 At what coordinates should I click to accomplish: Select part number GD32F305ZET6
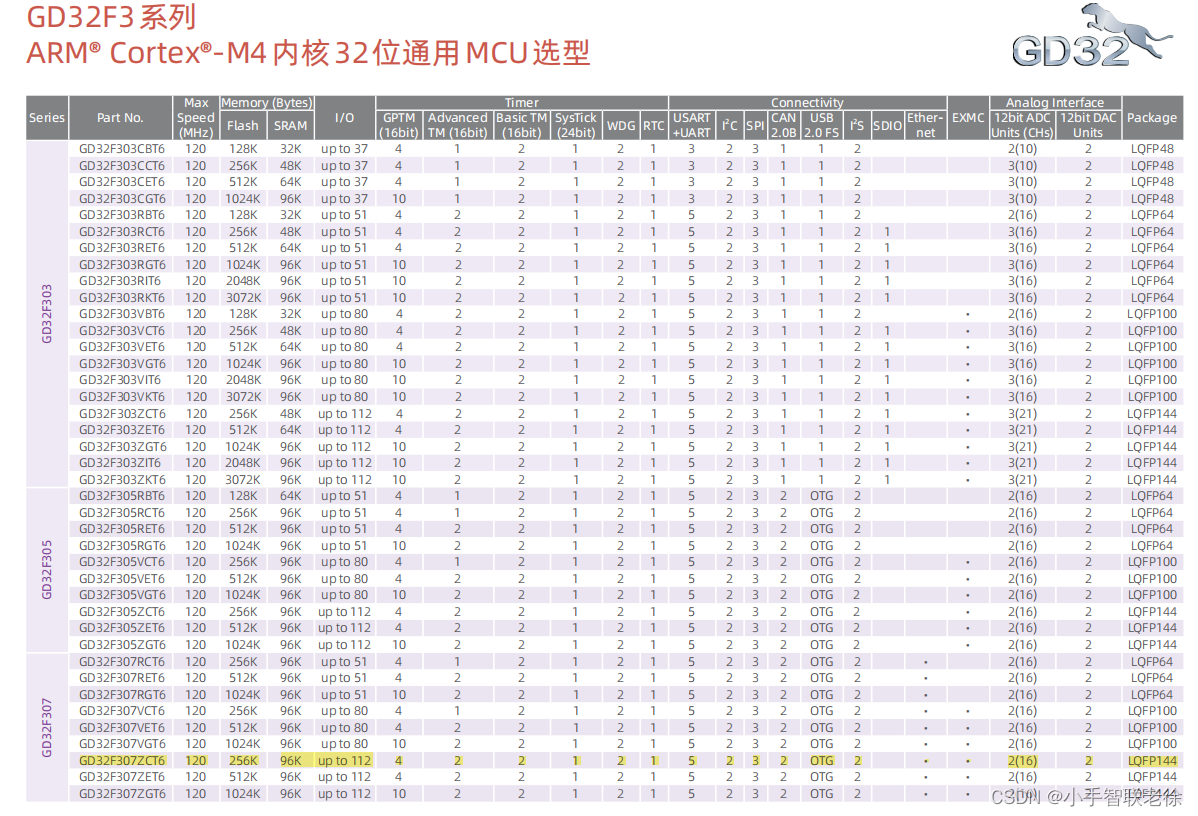click(x=122, y=628)
